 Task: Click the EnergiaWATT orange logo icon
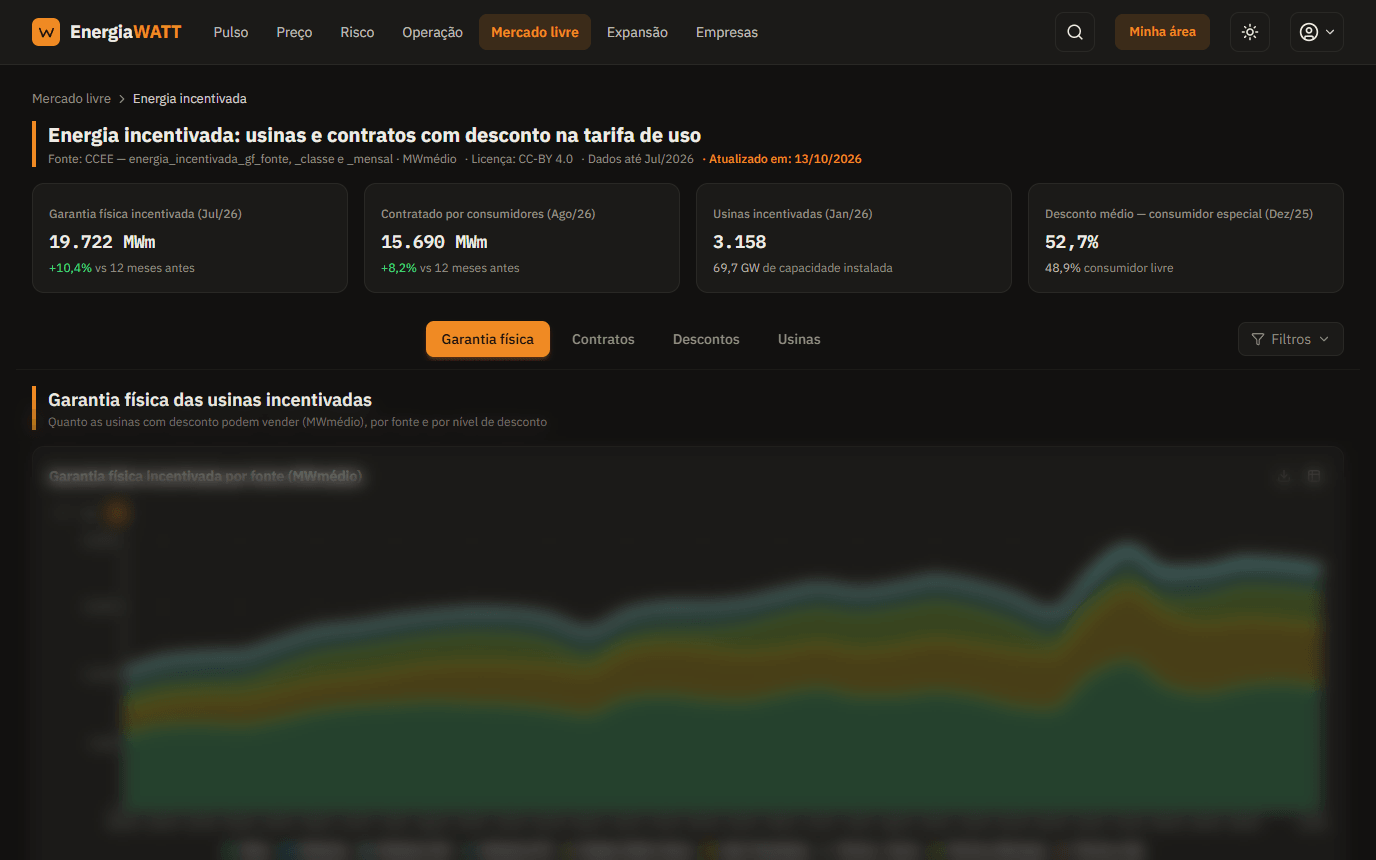46,32
